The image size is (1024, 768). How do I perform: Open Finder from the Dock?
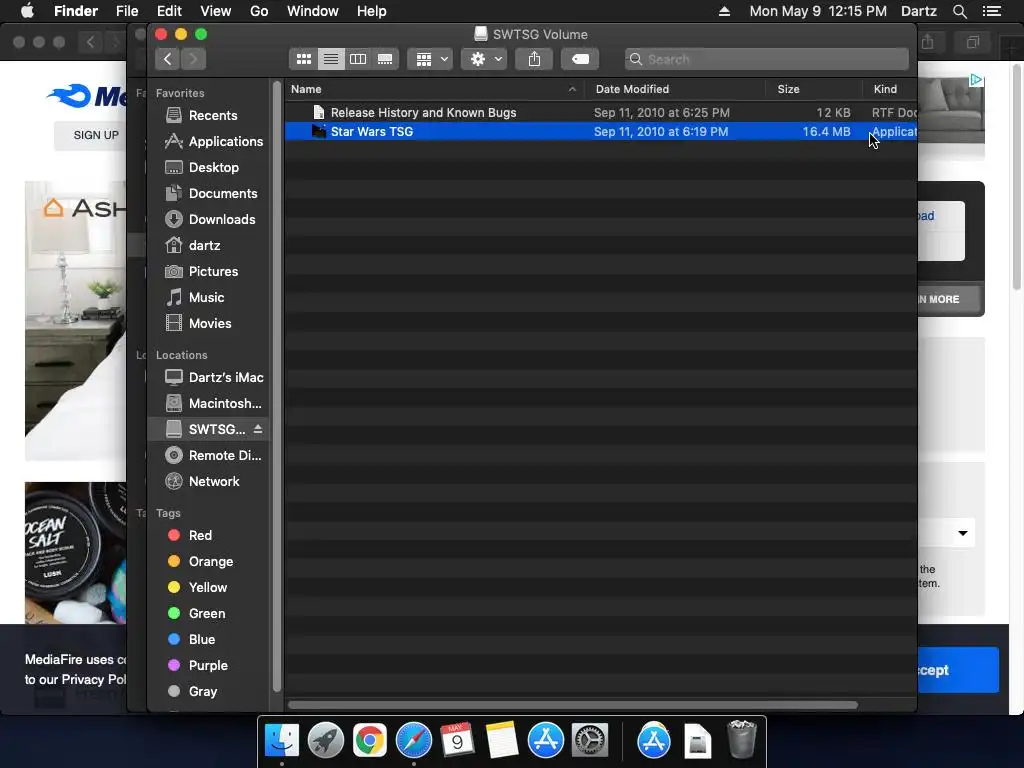[282, 740]
